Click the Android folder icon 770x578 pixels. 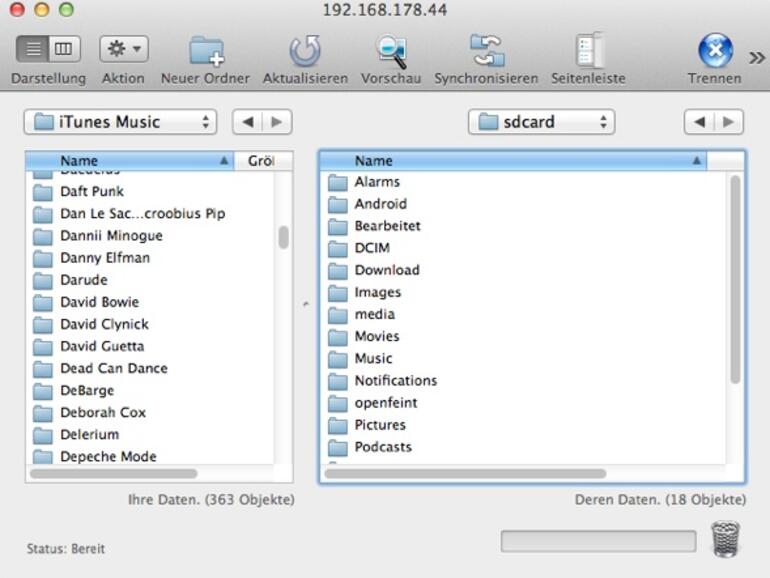click(x=338, y=205)
